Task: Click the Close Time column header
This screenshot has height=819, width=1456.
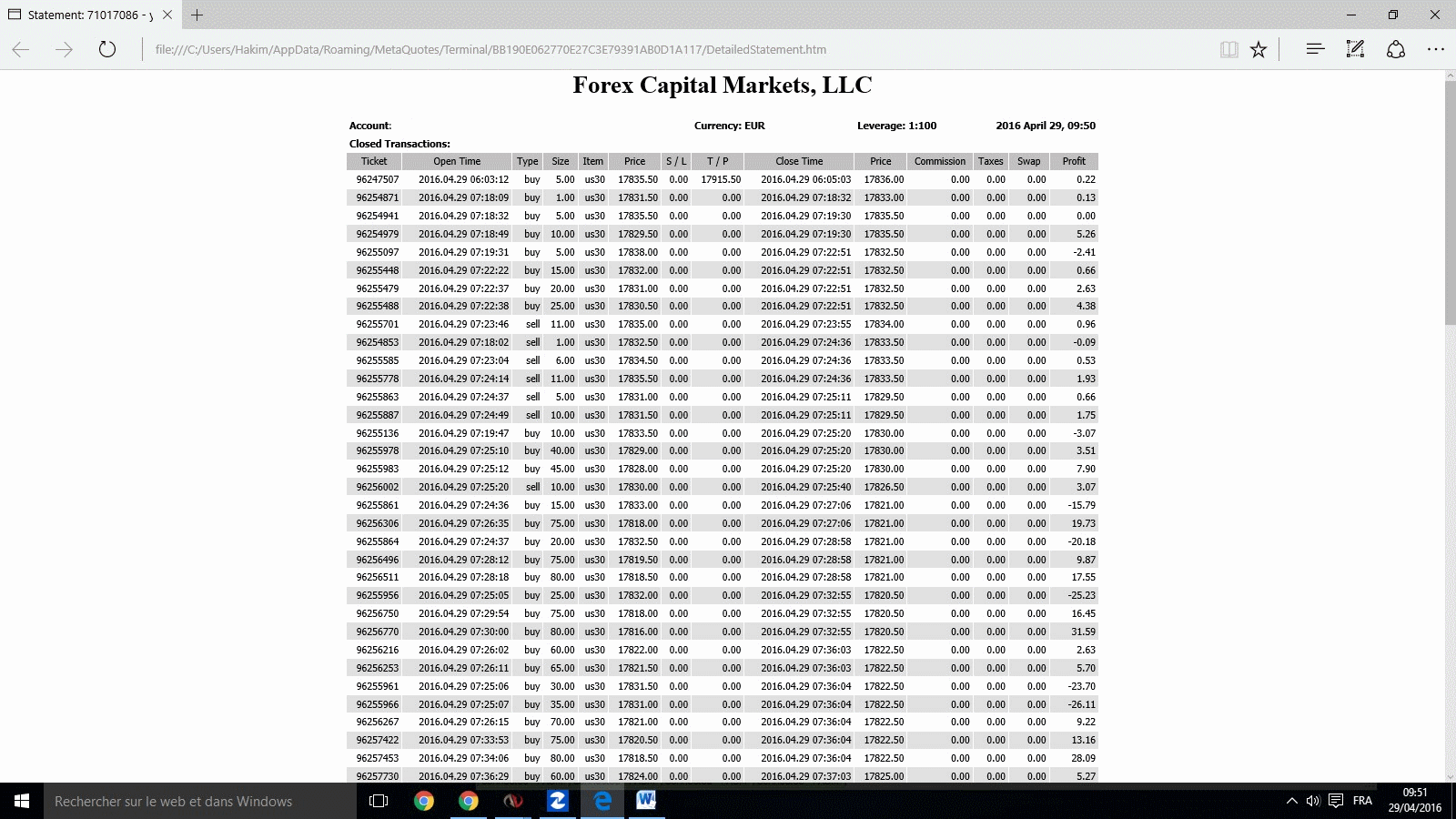Action: click(x=799, y=161)
